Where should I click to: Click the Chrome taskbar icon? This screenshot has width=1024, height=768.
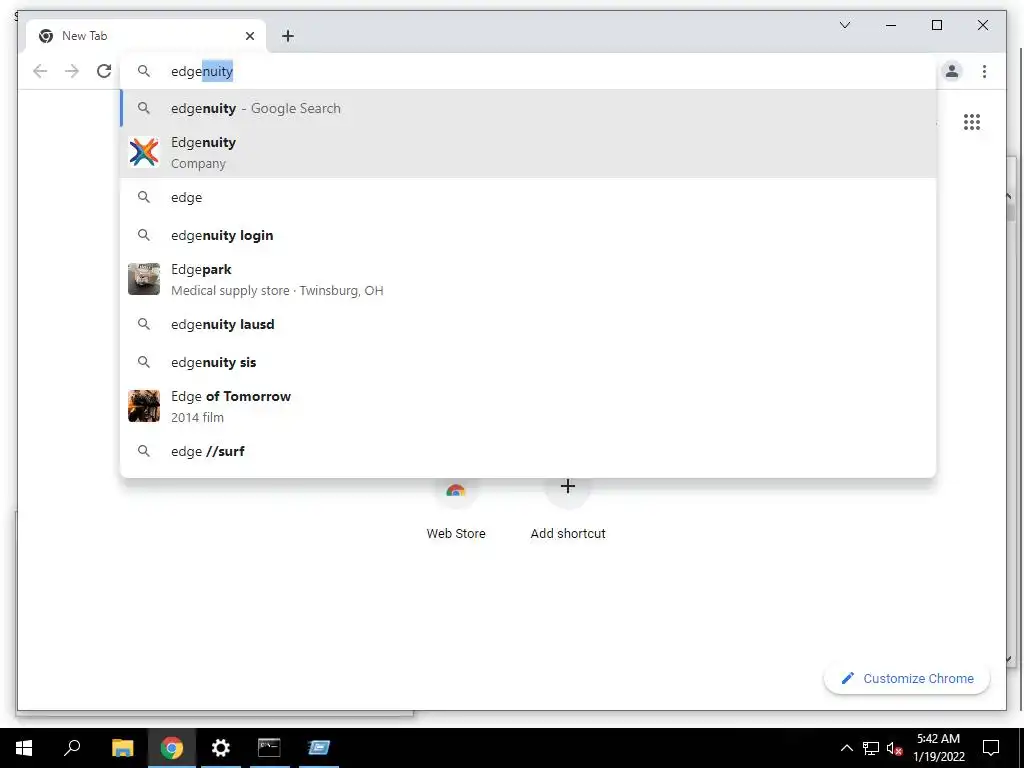[172, 748]
